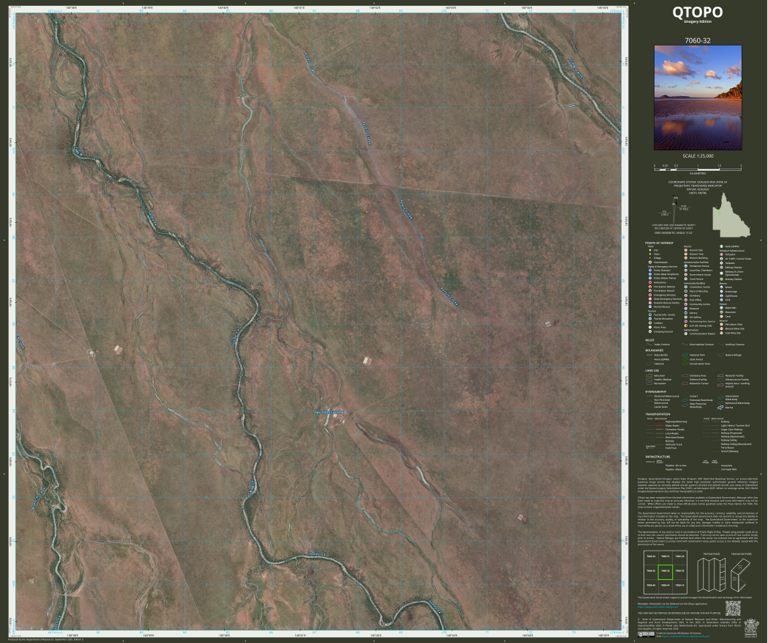This screenshot has height=643, width=768.
Task: Select the RELIEF legend heading
Action: (650, 339)
